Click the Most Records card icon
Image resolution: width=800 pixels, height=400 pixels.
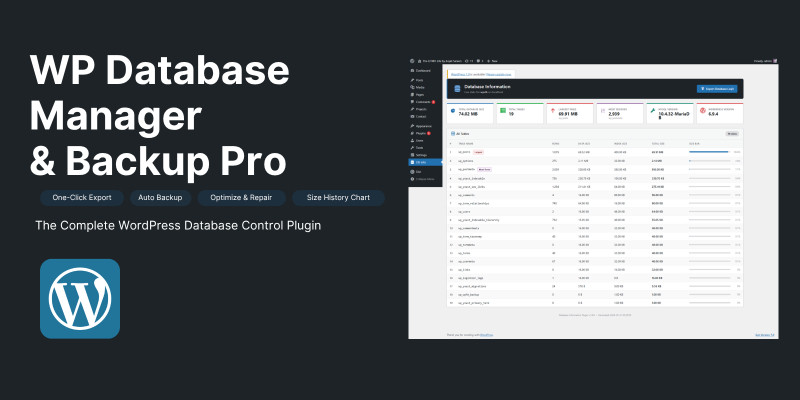603,110
